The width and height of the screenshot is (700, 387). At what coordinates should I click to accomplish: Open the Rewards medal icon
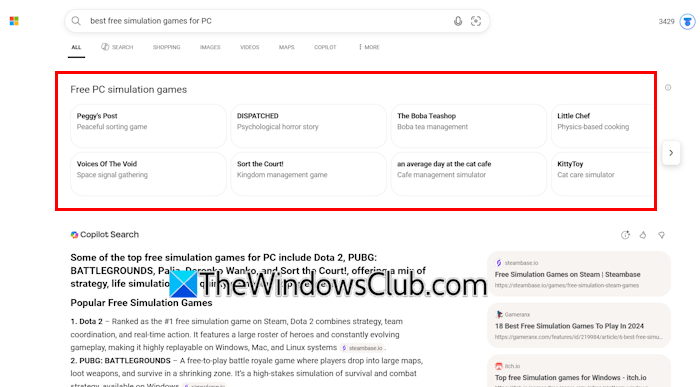(688, 21)
